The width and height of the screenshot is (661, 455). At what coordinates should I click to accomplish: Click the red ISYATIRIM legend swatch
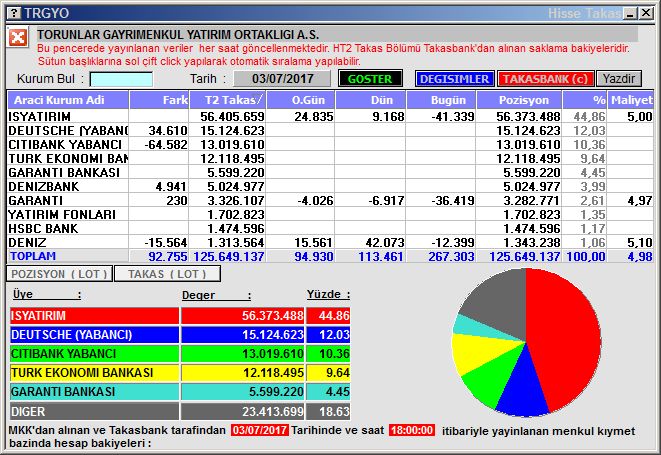point(94,316)
